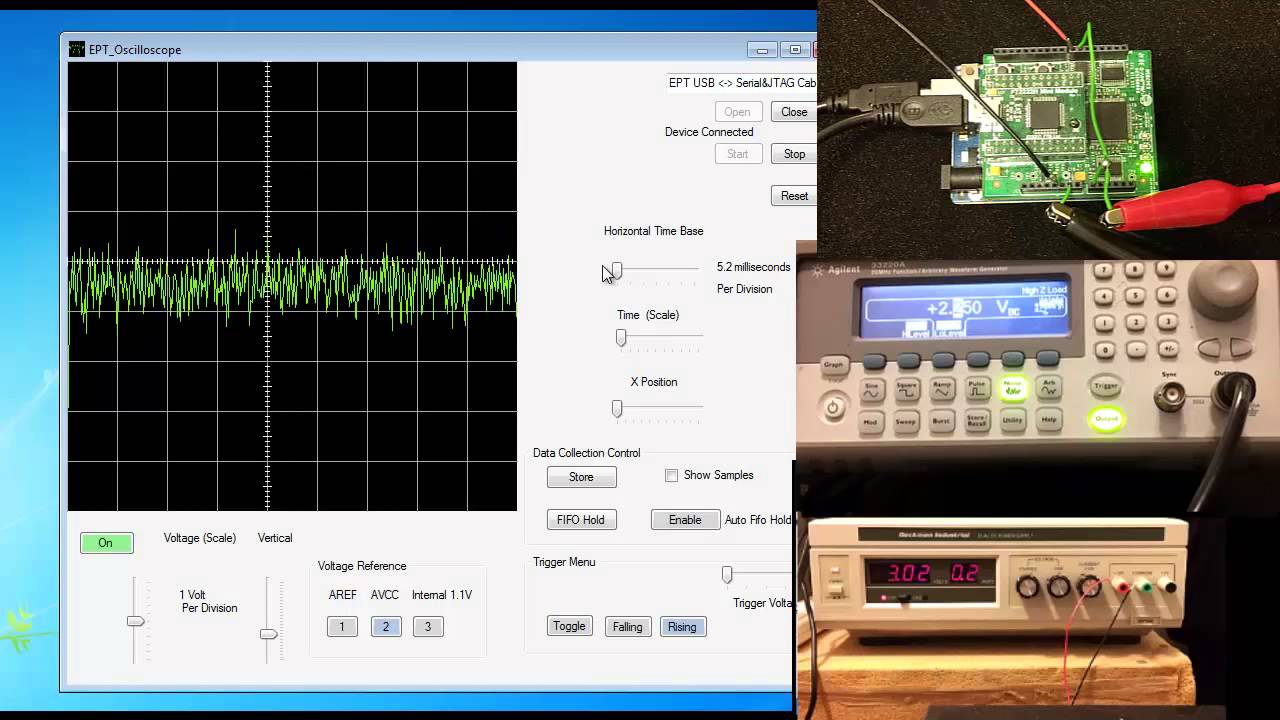Click Store under Data Collection Control
Viewport: 1280px width, 720px height.
pyautogui.click(x=581, y=477)
